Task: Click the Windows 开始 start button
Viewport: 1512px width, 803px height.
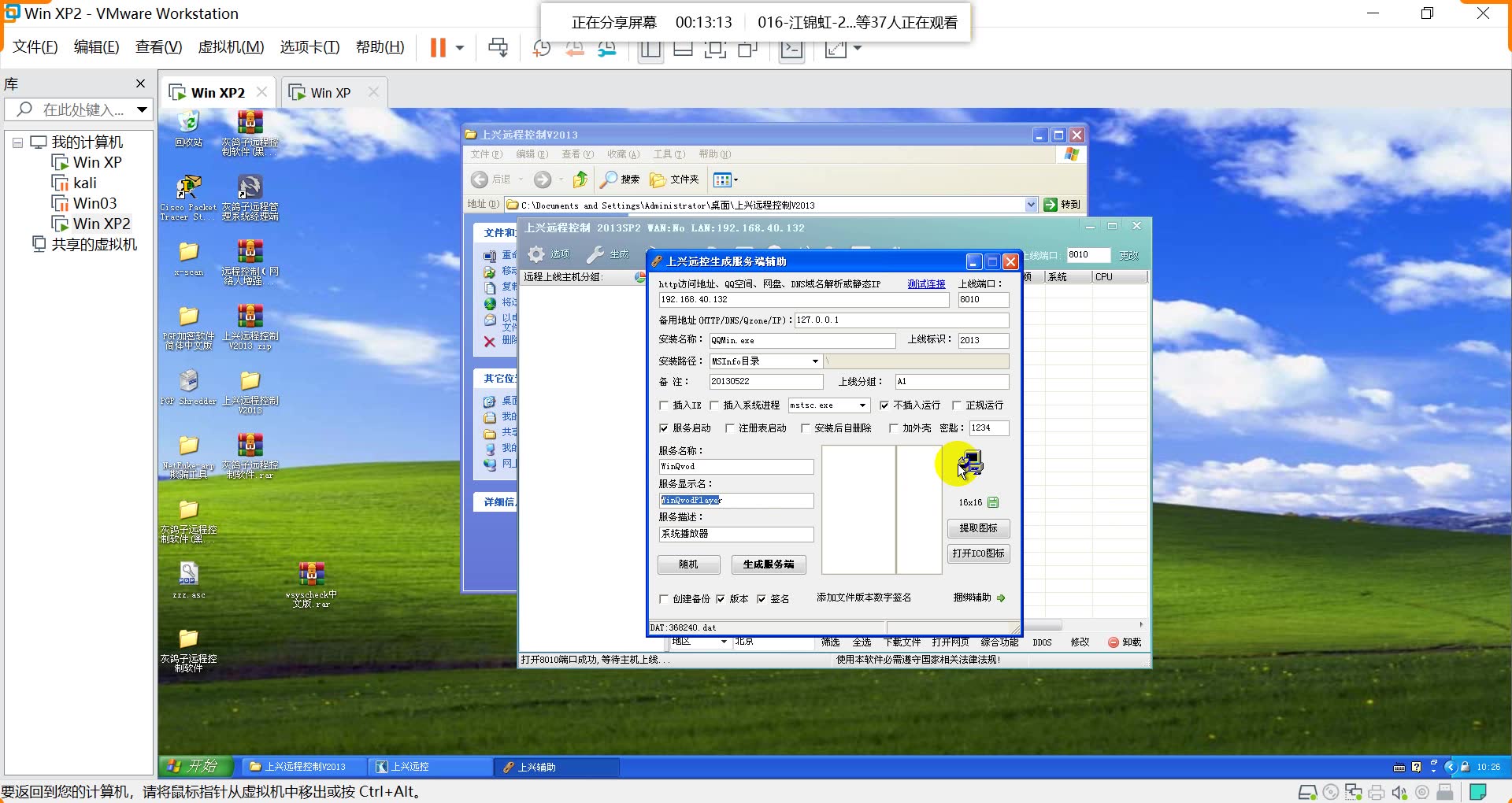Action: coord(198,766)
